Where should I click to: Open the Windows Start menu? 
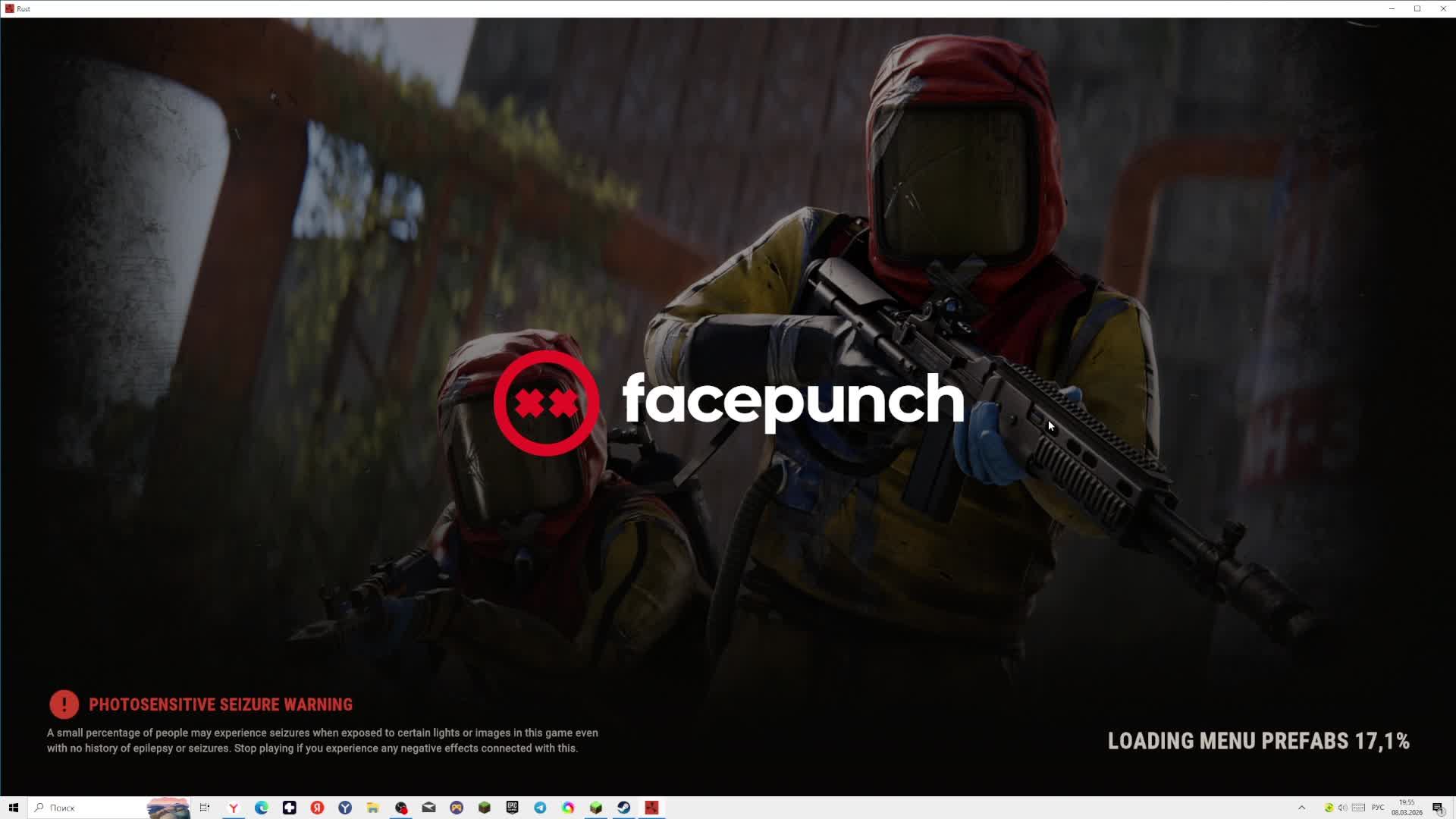pyautogui.click(x=13, y=808)
